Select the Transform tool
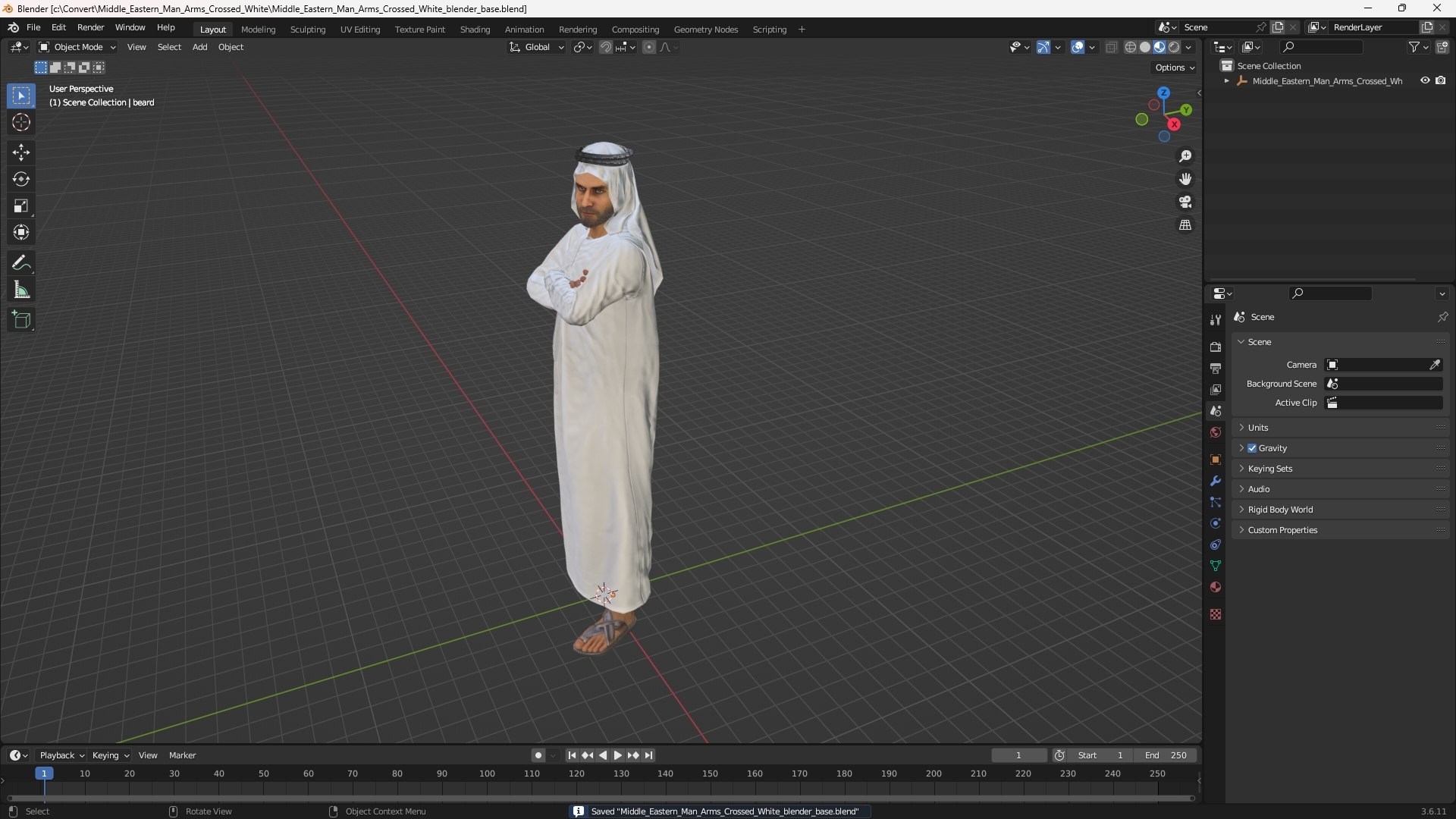 (x=21, y=232)
